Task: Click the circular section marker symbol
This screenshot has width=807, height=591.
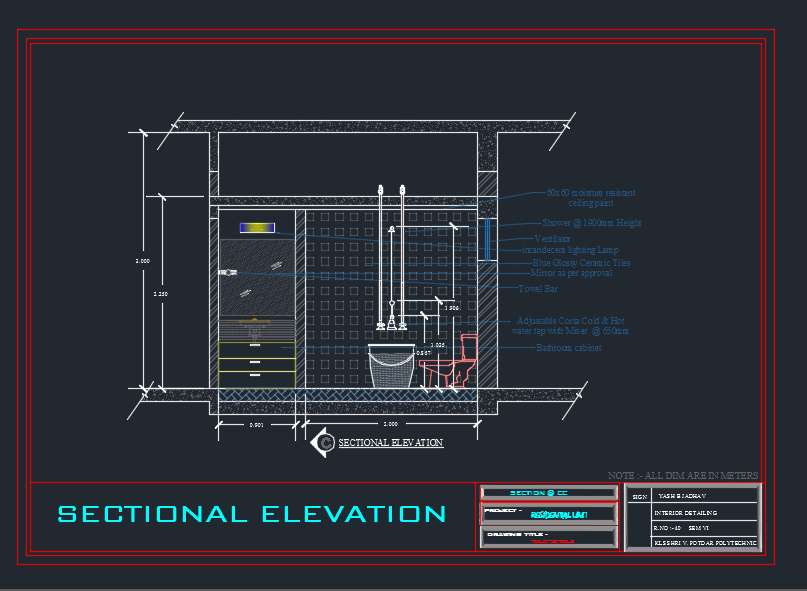Action: click(325, 440)
